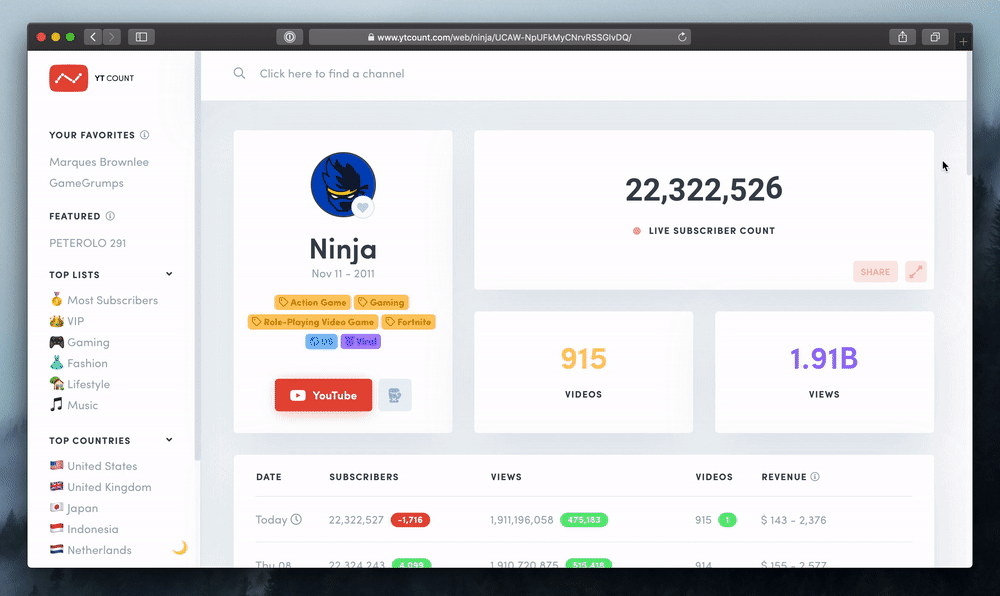1000x596 pixels.
Task: Open the Gaming top list
Action: click(x=80, y=342)
